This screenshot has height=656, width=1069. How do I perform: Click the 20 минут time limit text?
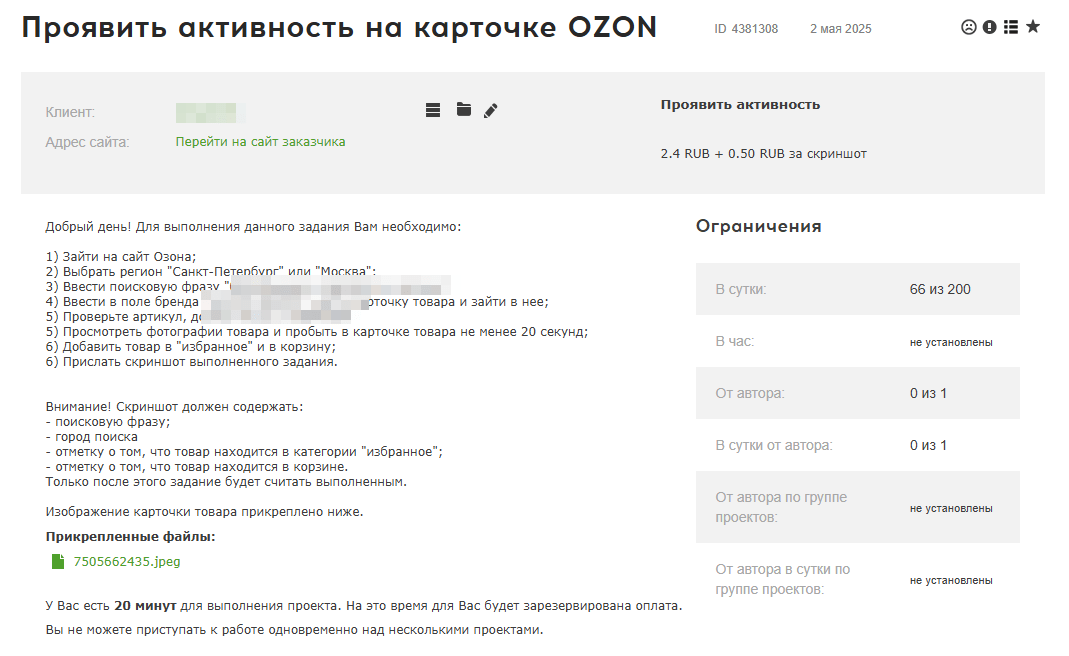coord(145,606)
